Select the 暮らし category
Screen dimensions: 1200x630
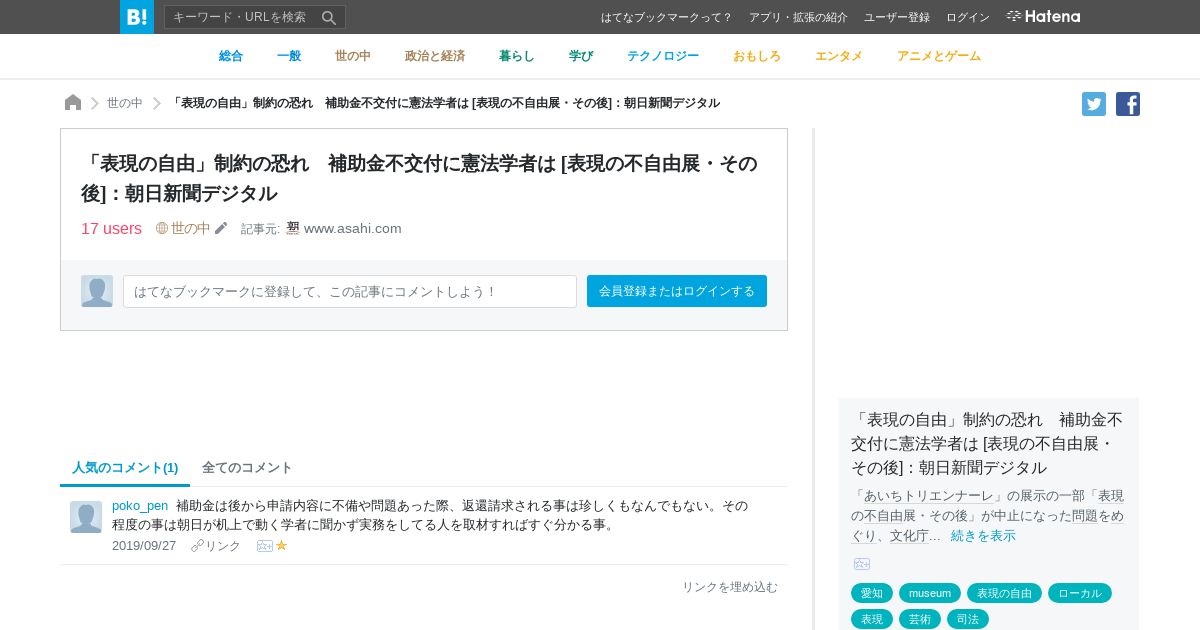pyautogui.click(x=517, y=56)
